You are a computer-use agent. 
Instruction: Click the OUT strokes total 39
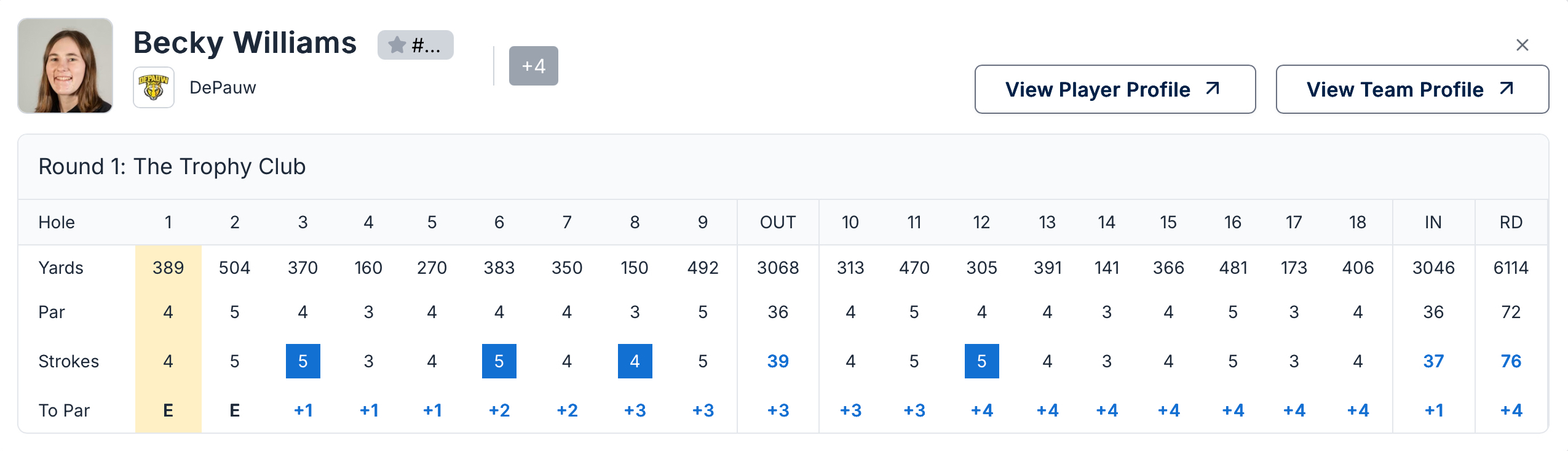click(778, 361)
